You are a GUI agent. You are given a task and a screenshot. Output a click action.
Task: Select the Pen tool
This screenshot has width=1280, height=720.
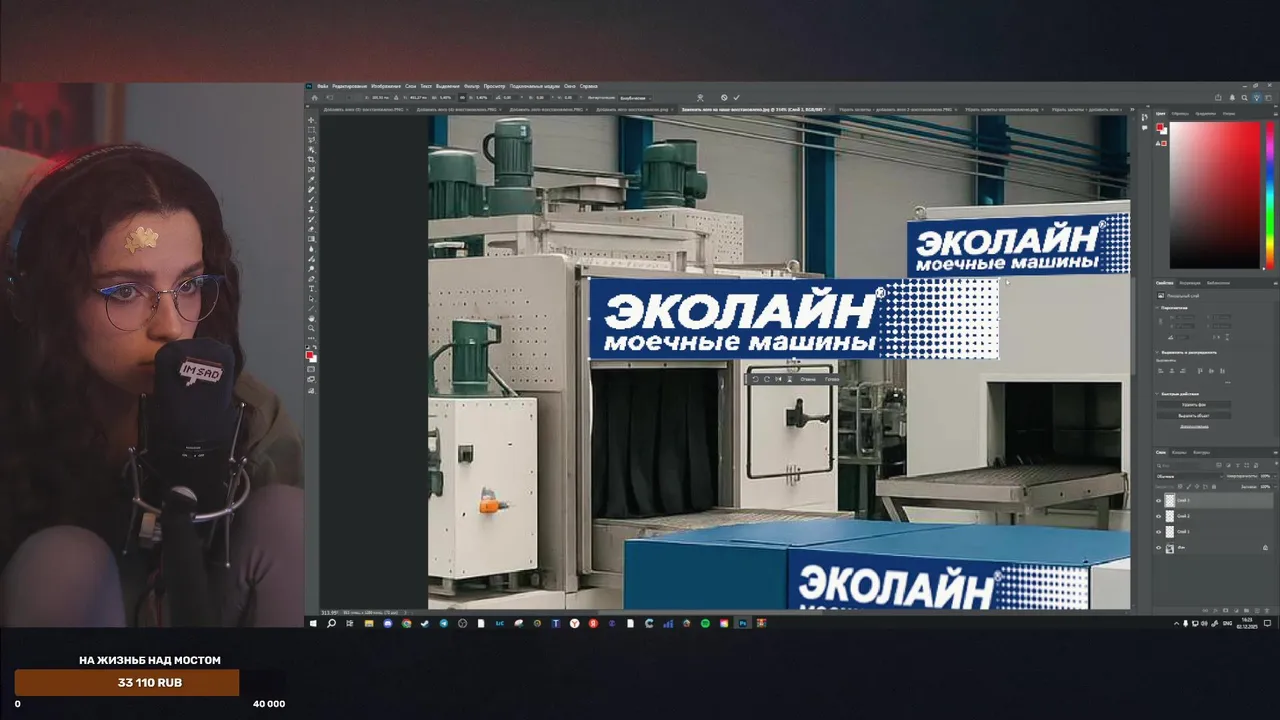[312, 278]
